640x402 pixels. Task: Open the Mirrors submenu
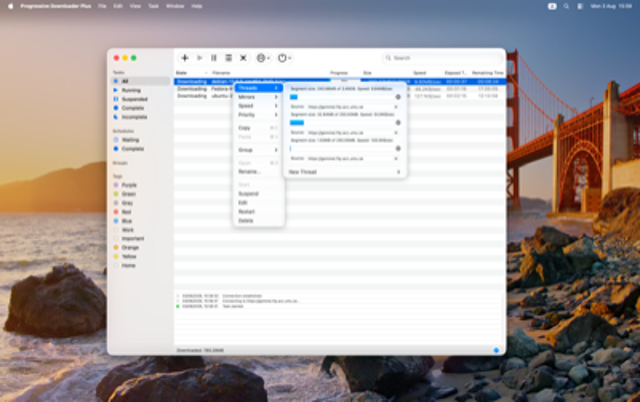tap(258, 97)
